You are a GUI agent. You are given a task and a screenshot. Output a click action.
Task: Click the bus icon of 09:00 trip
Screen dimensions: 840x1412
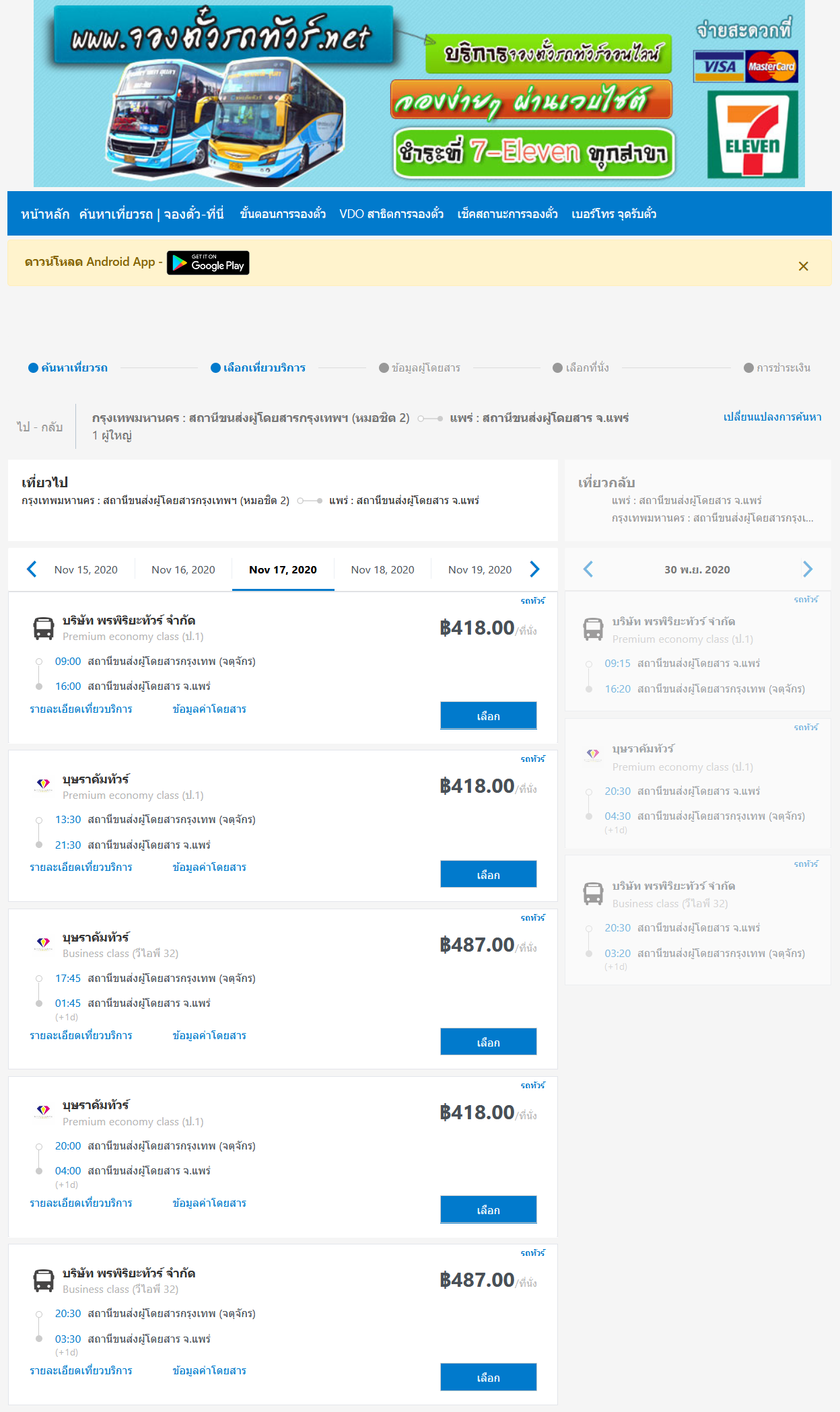(44, 628)
